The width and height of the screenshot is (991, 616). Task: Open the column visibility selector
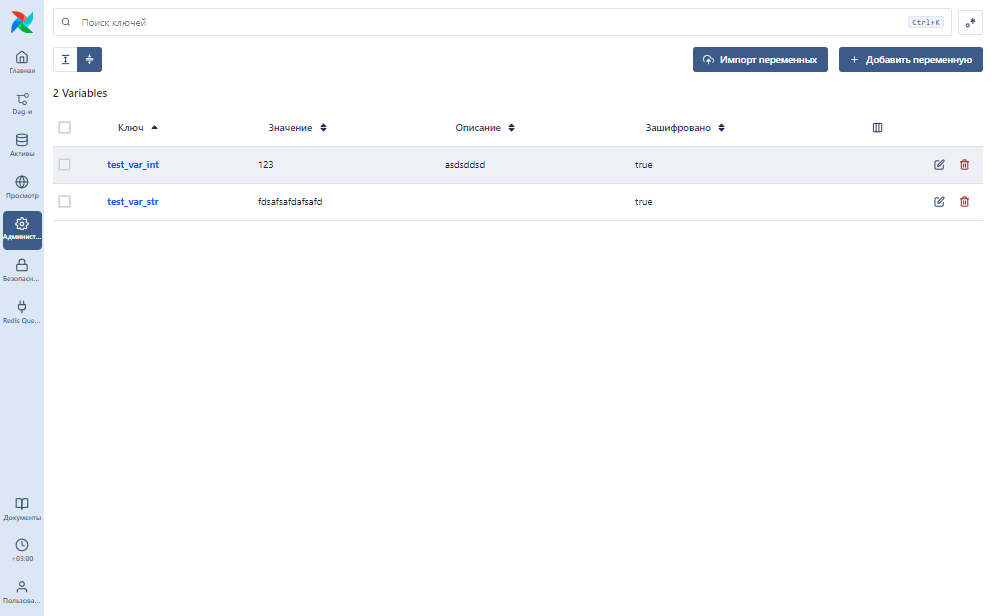pyautogui.click(x=877, y=128)
